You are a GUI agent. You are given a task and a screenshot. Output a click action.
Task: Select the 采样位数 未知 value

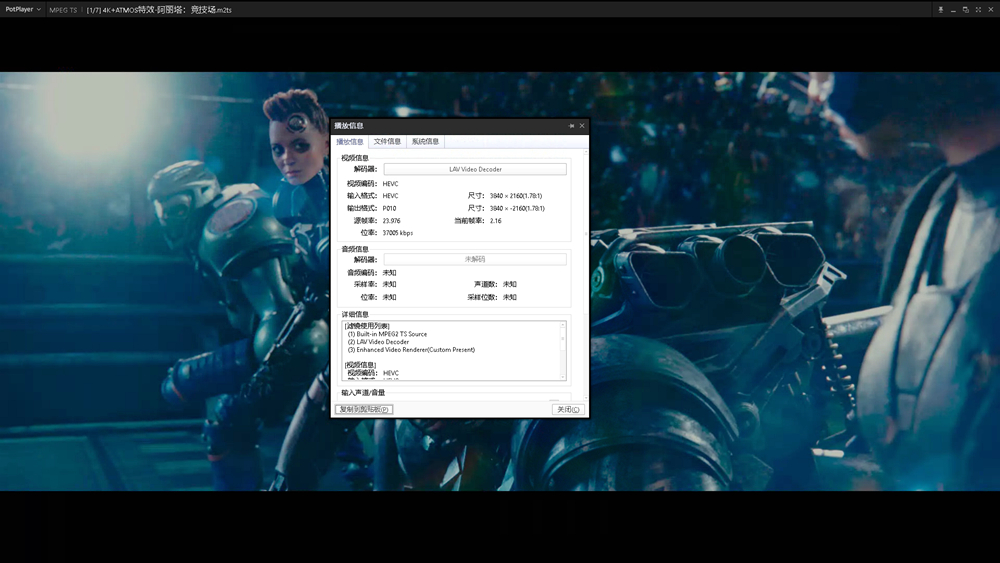[510, 297]
